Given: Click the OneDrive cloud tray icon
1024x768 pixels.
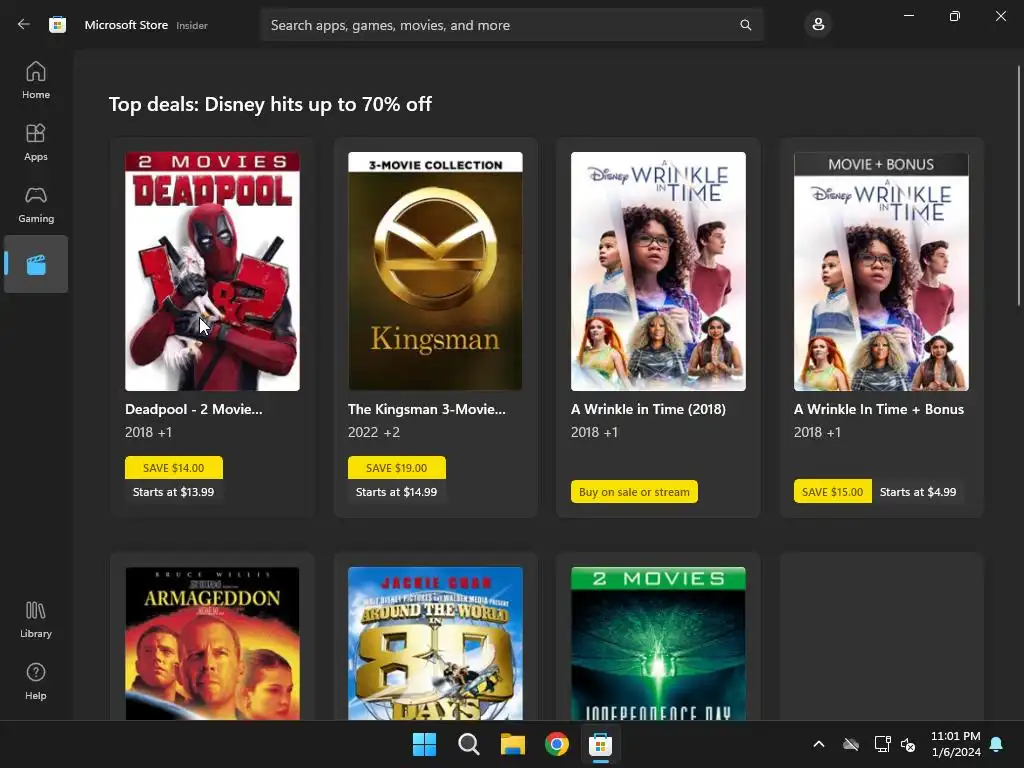Looking at the screenshot, I should (850, 744).
